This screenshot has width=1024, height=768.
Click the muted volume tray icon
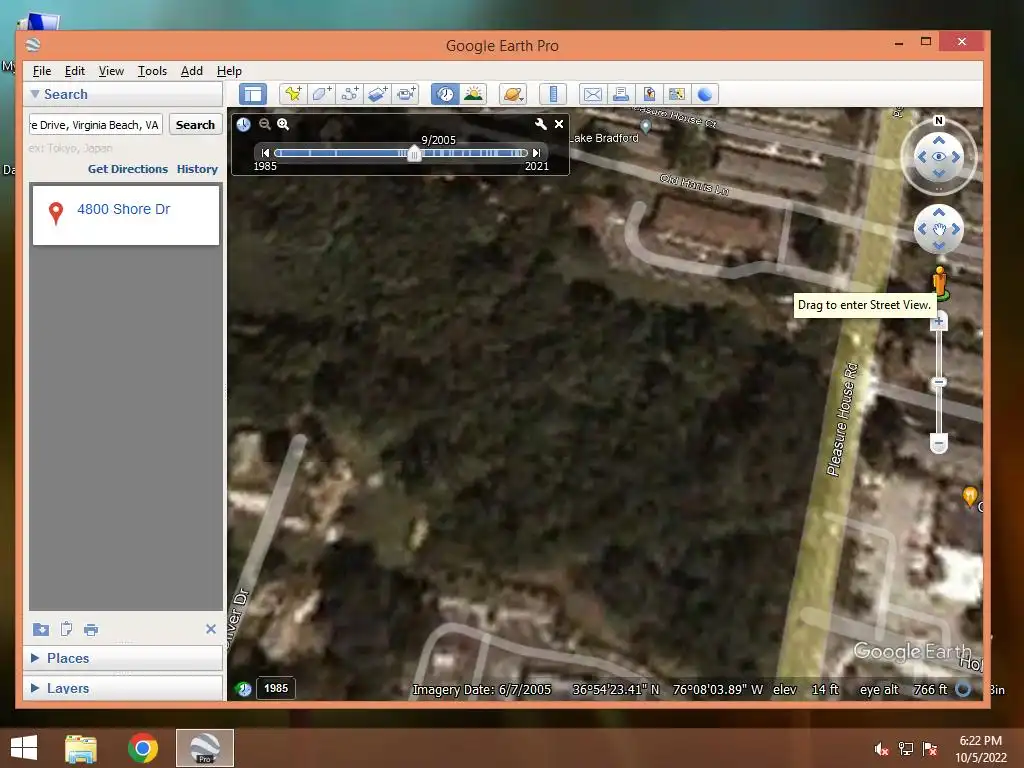click(882, 749)
